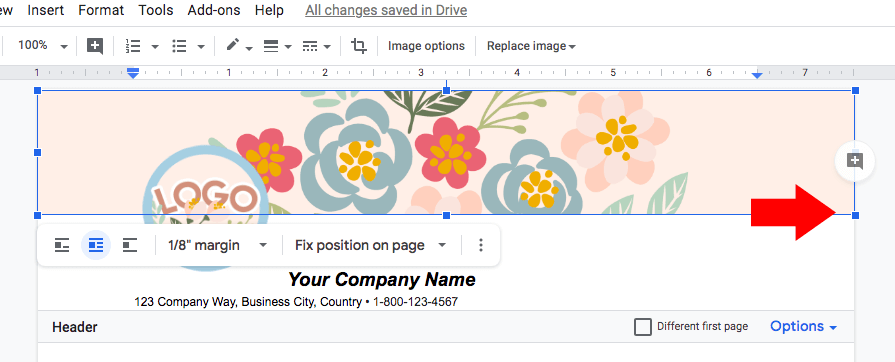Viewport: 895px width, 362px height.
Task: Open the Tools menu
Action: tap(156, 10)
